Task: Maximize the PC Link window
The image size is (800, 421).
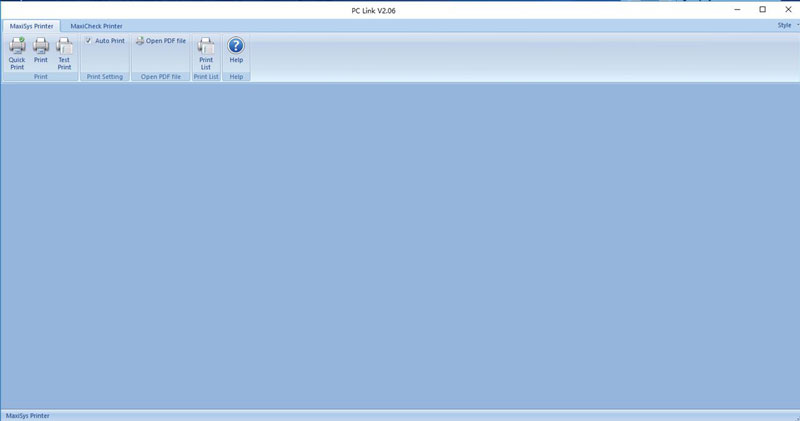Action: pyautogui.click(x=762, y=9)
